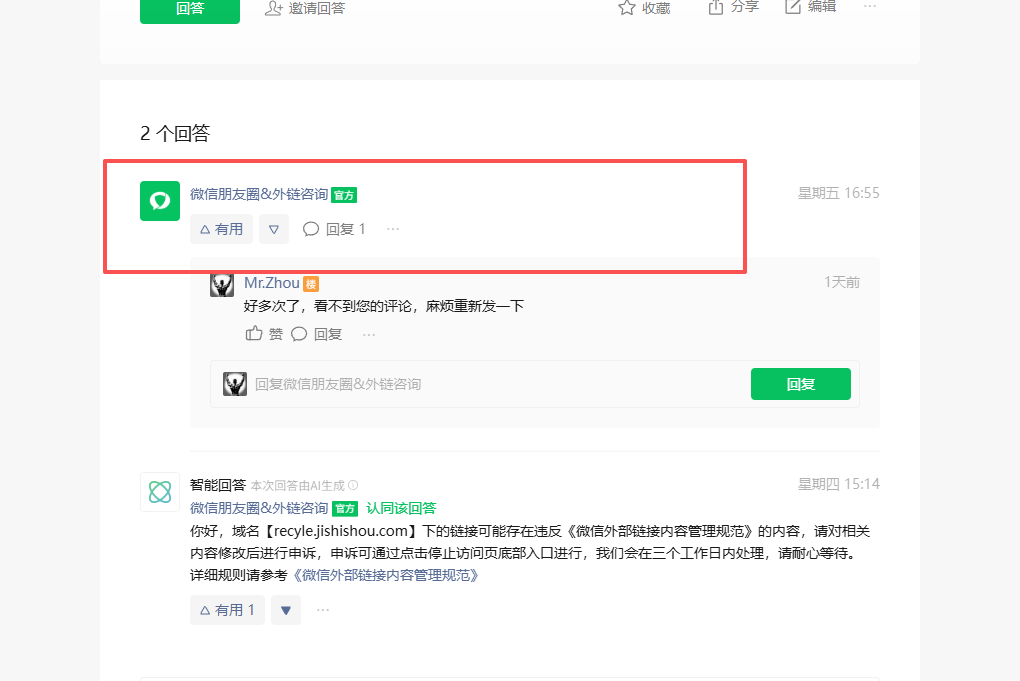Click the 分享 share icon

click(716, 7)
